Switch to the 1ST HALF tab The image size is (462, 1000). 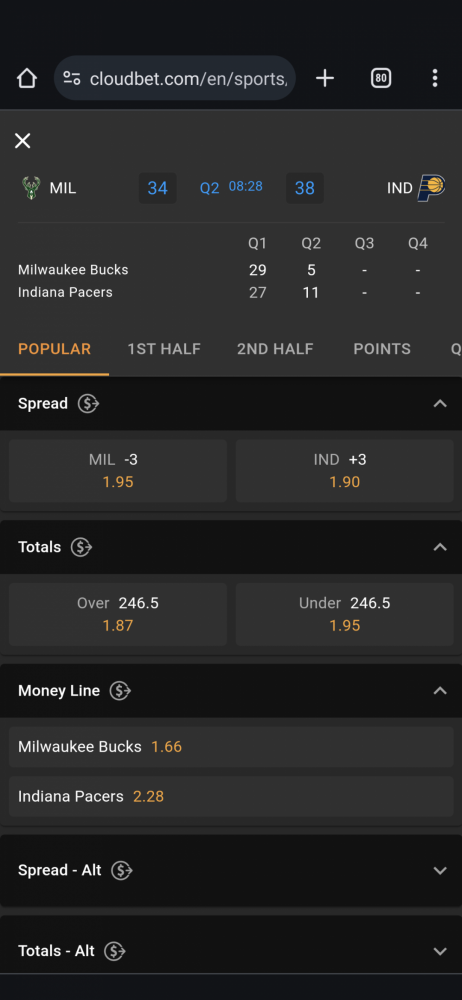[x=164, y=349]
